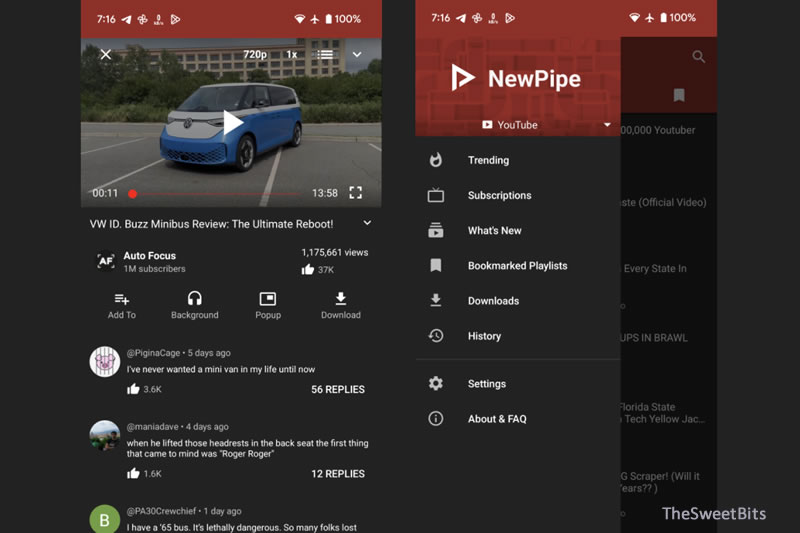The width and height of the screenshot is (800, 533).
Task: Open @PiginaCage profile picture
Action: (x=105, y=362)
